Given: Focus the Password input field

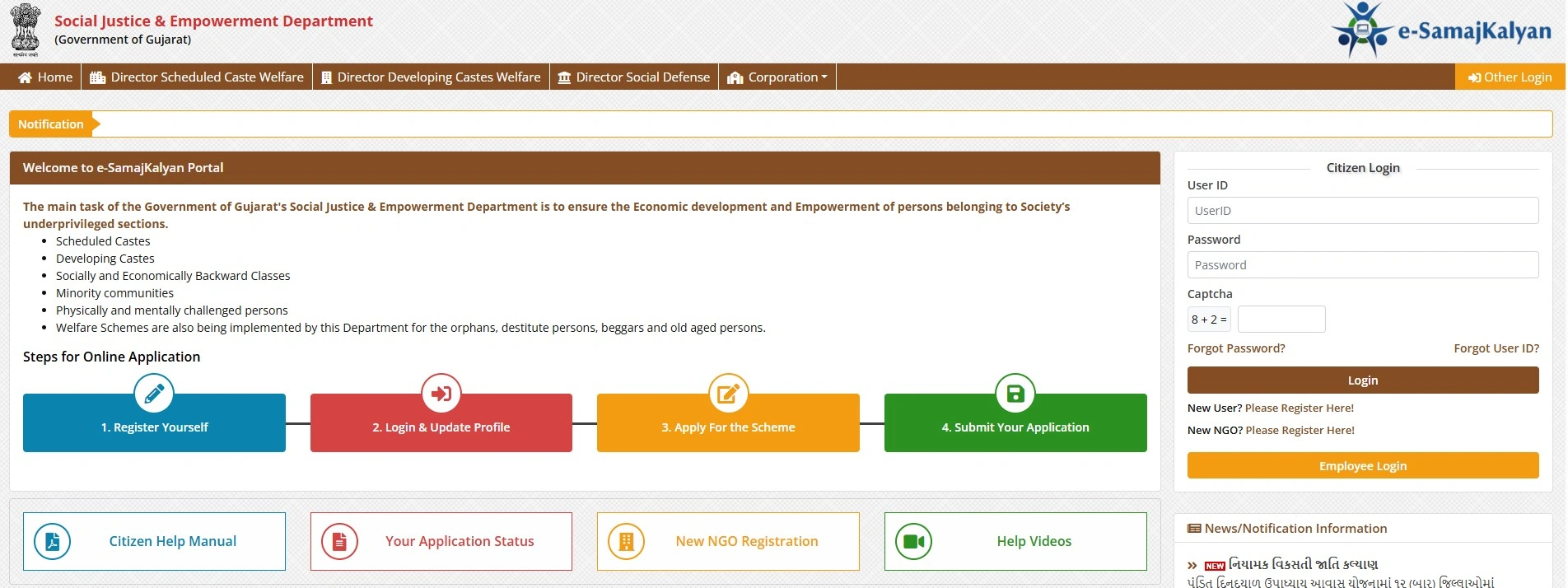Looking at the screenshot, I should coord(1363,265).
